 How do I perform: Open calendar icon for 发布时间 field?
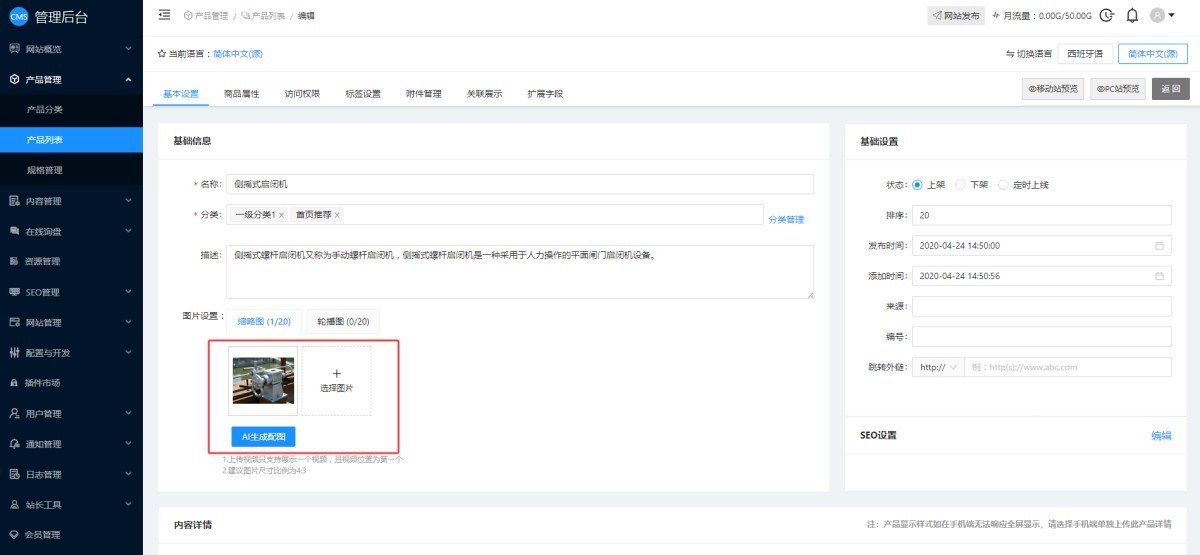[x=1159, y=245]
